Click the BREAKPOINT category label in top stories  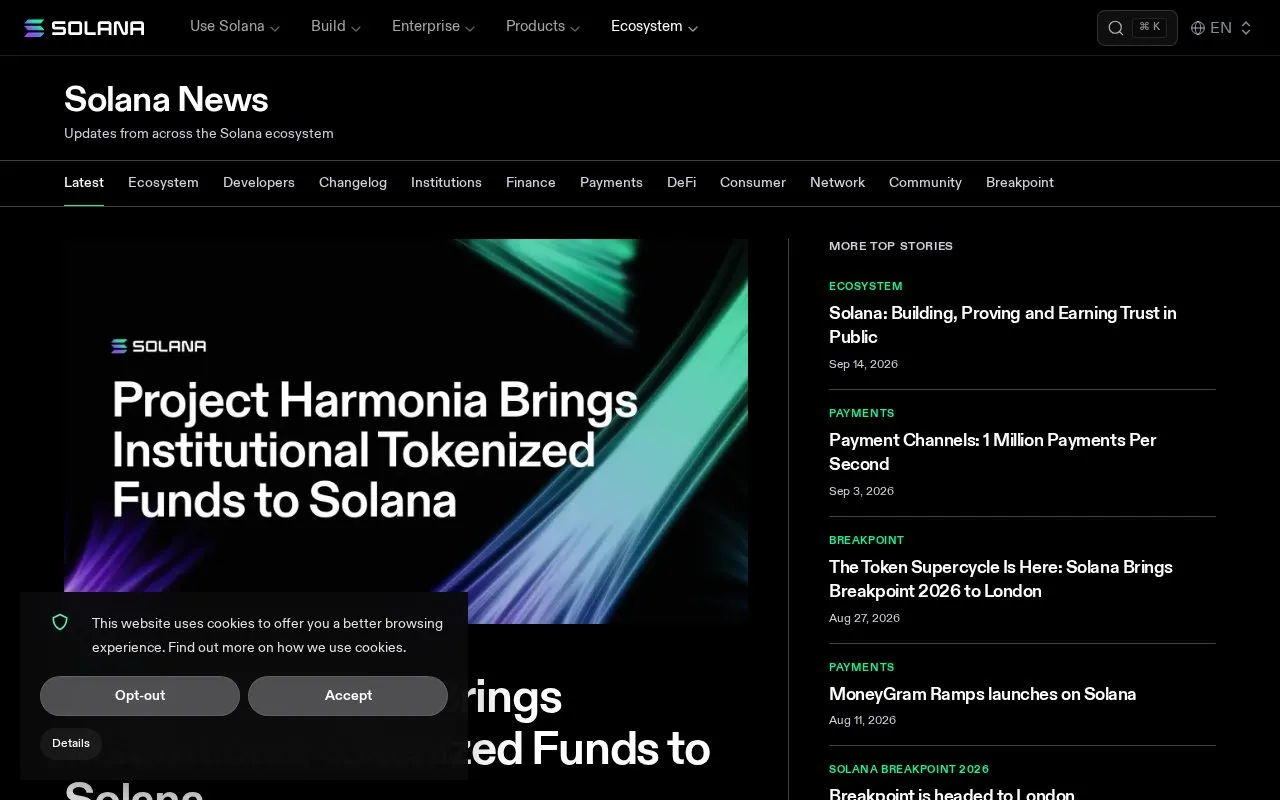click(866, 540)
